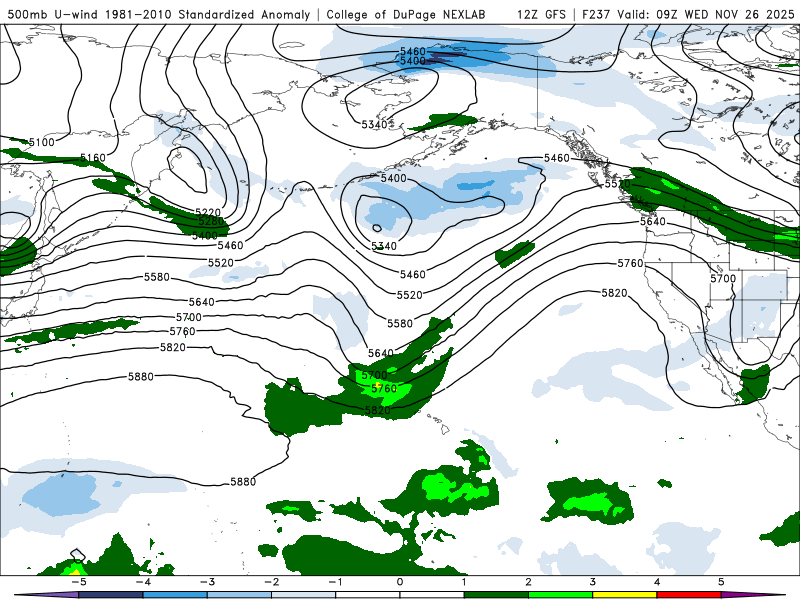Click the 0 value on color scale
The image size is (800, 600).
tap(399, 582)
